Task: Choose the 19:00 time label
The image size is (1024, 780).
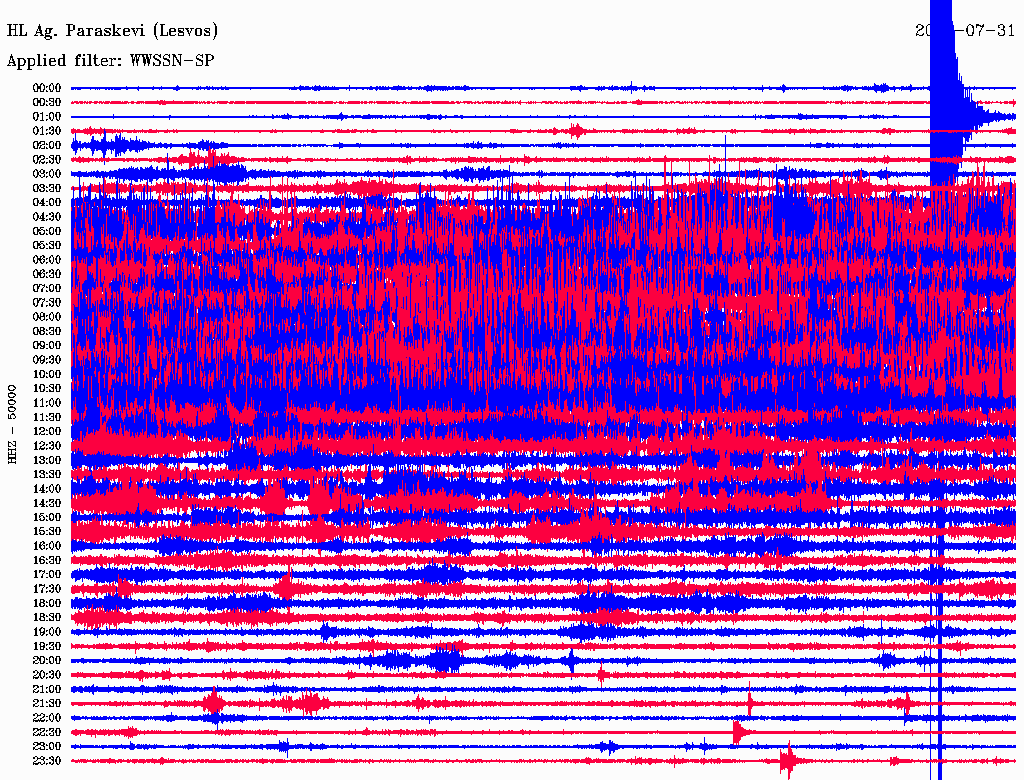Action: 47,632
